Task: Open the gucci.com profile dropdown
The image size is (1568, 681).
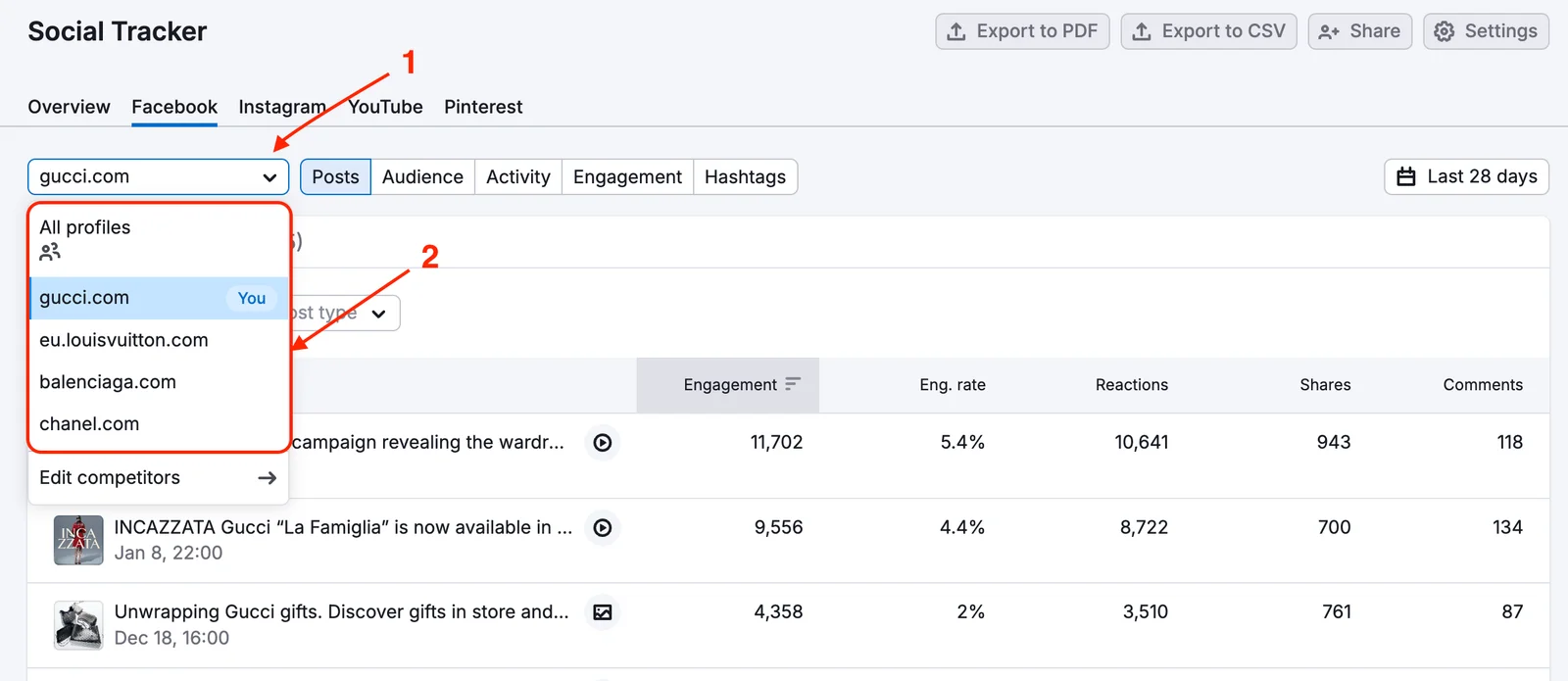Action: pos(159,176)
